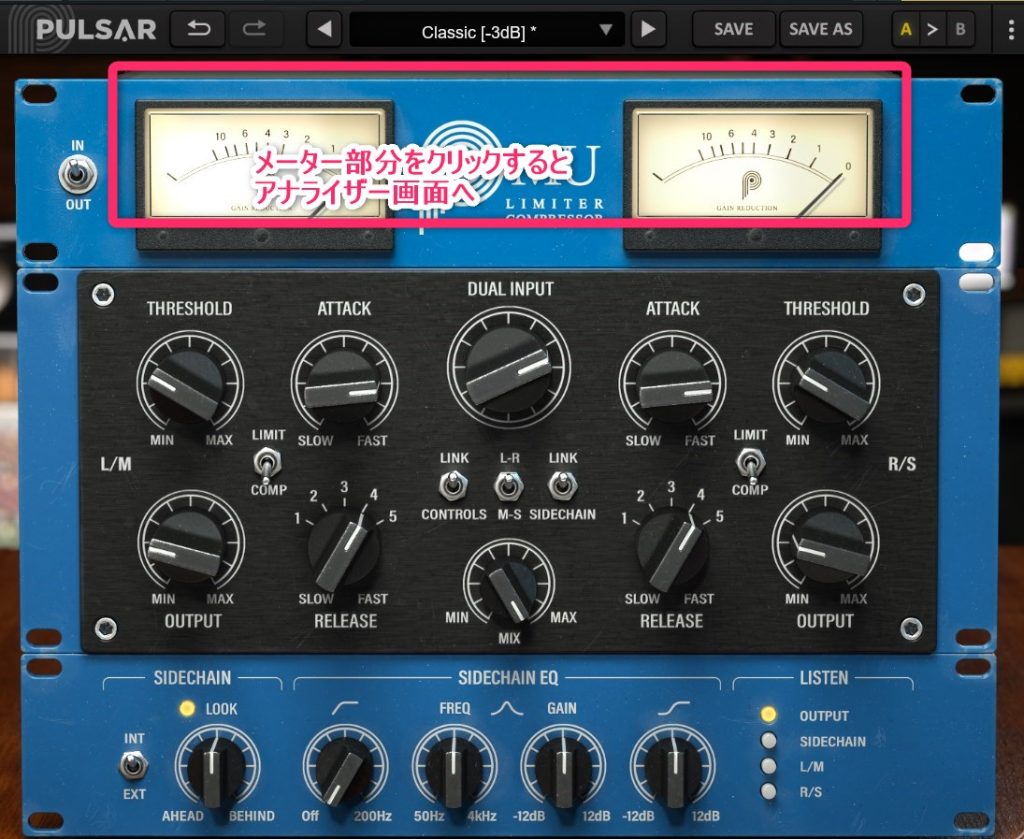Switch the L-R / M-S mode toggle
The width and height of the screenshot is (1024, 839).
507,486
